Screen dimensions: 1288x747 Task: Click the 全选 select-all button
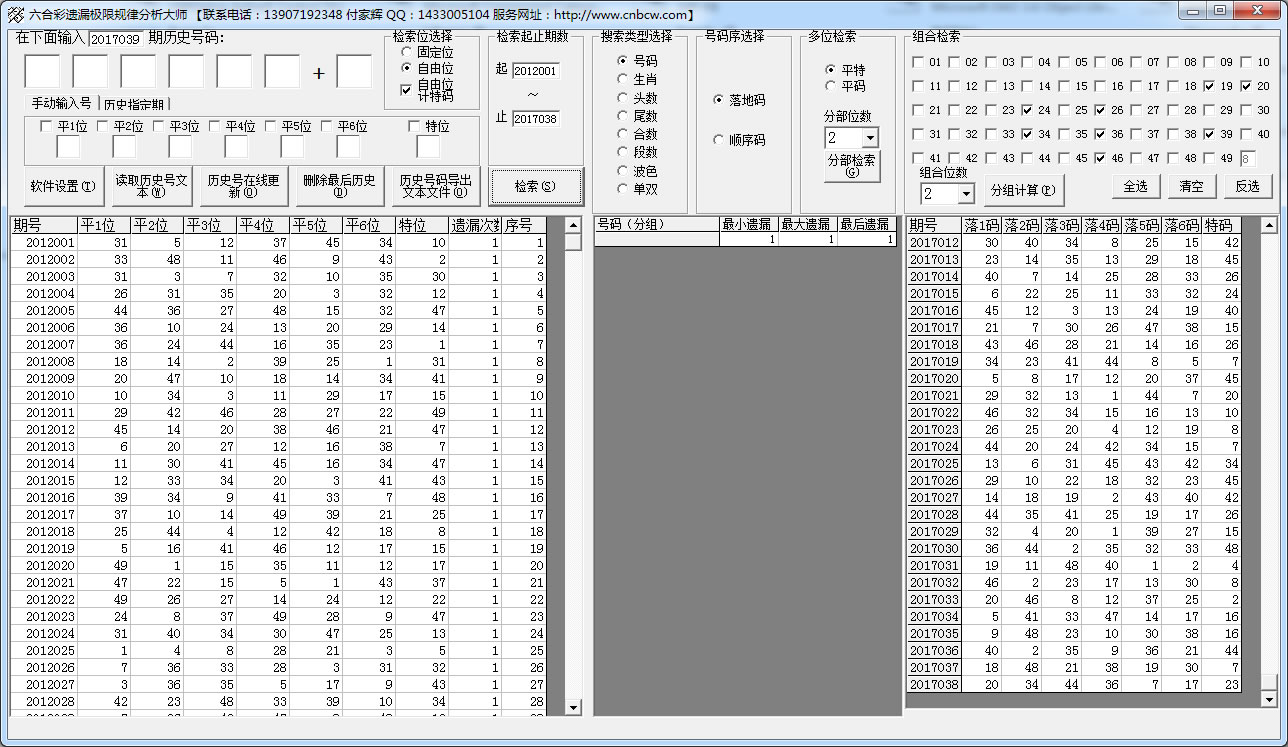click(x=1135, y=186)
